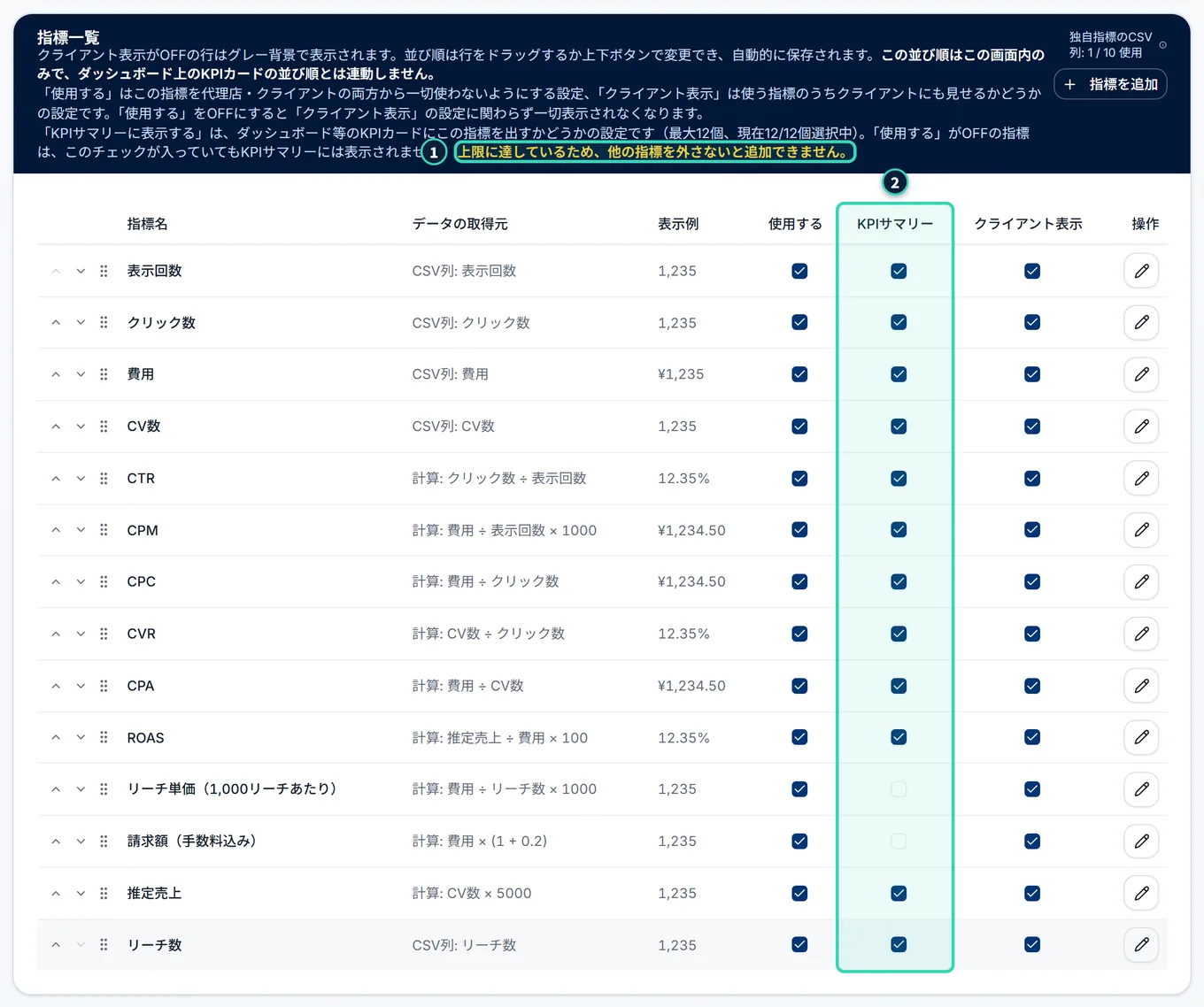Image resolution: width=1204 pixels, height=1007 pixels.
Task: Click the 推定売上 metric name
Action: [x=154, y=893]
